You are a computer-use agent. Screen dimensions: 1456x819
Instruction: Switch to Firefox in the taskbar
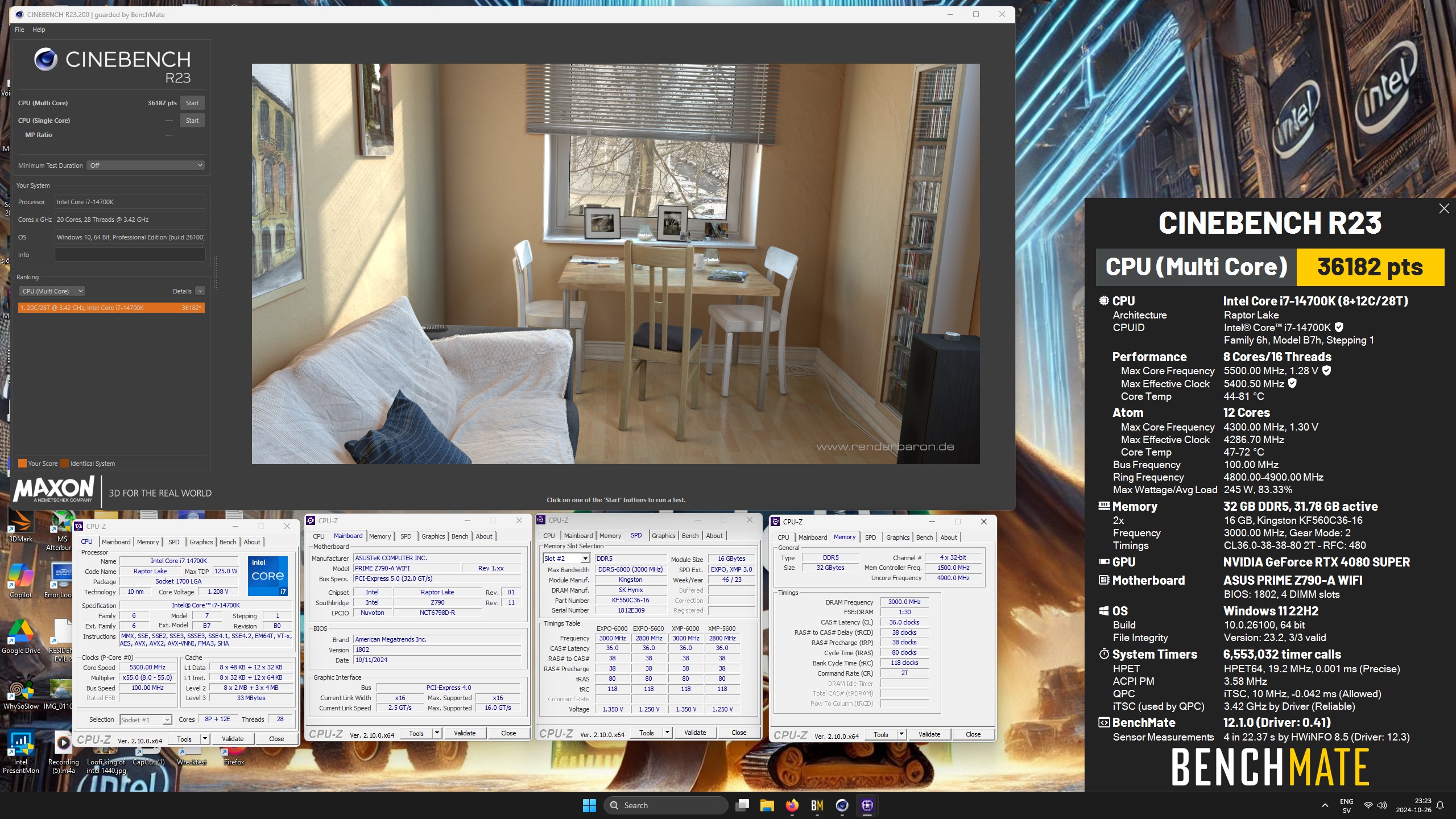[792, 805]
